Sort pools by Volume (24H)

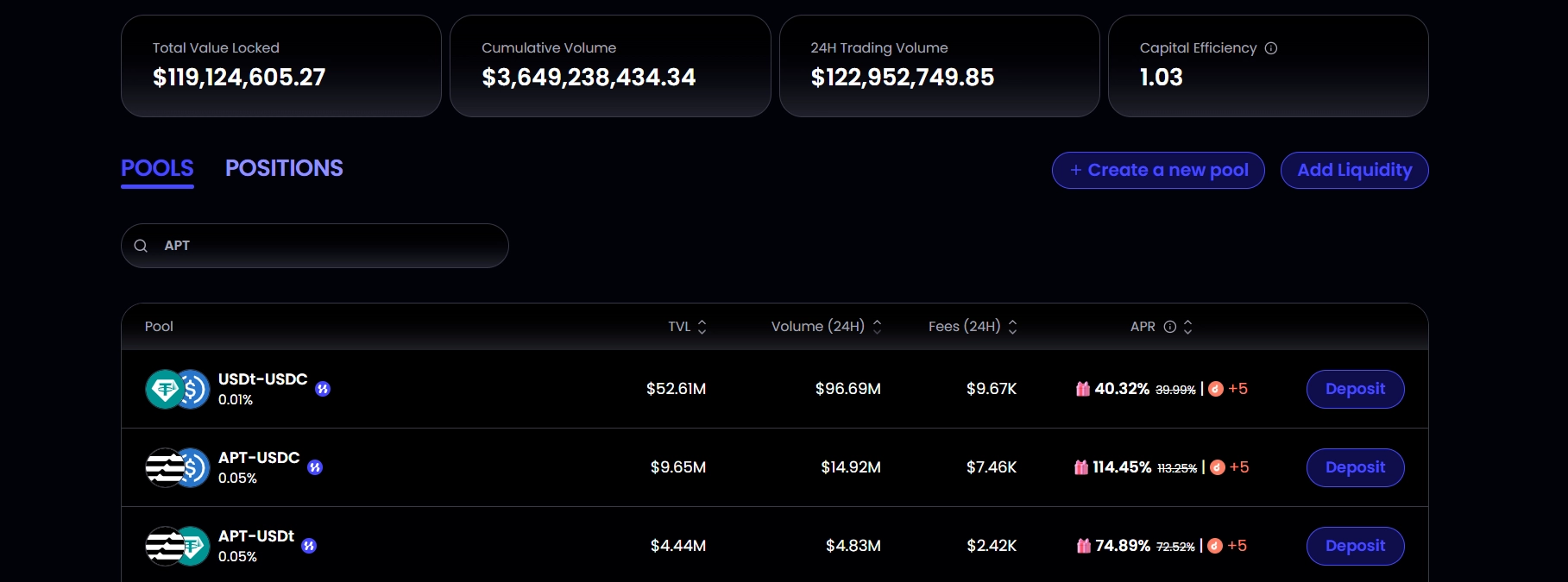tap(877, 327)
